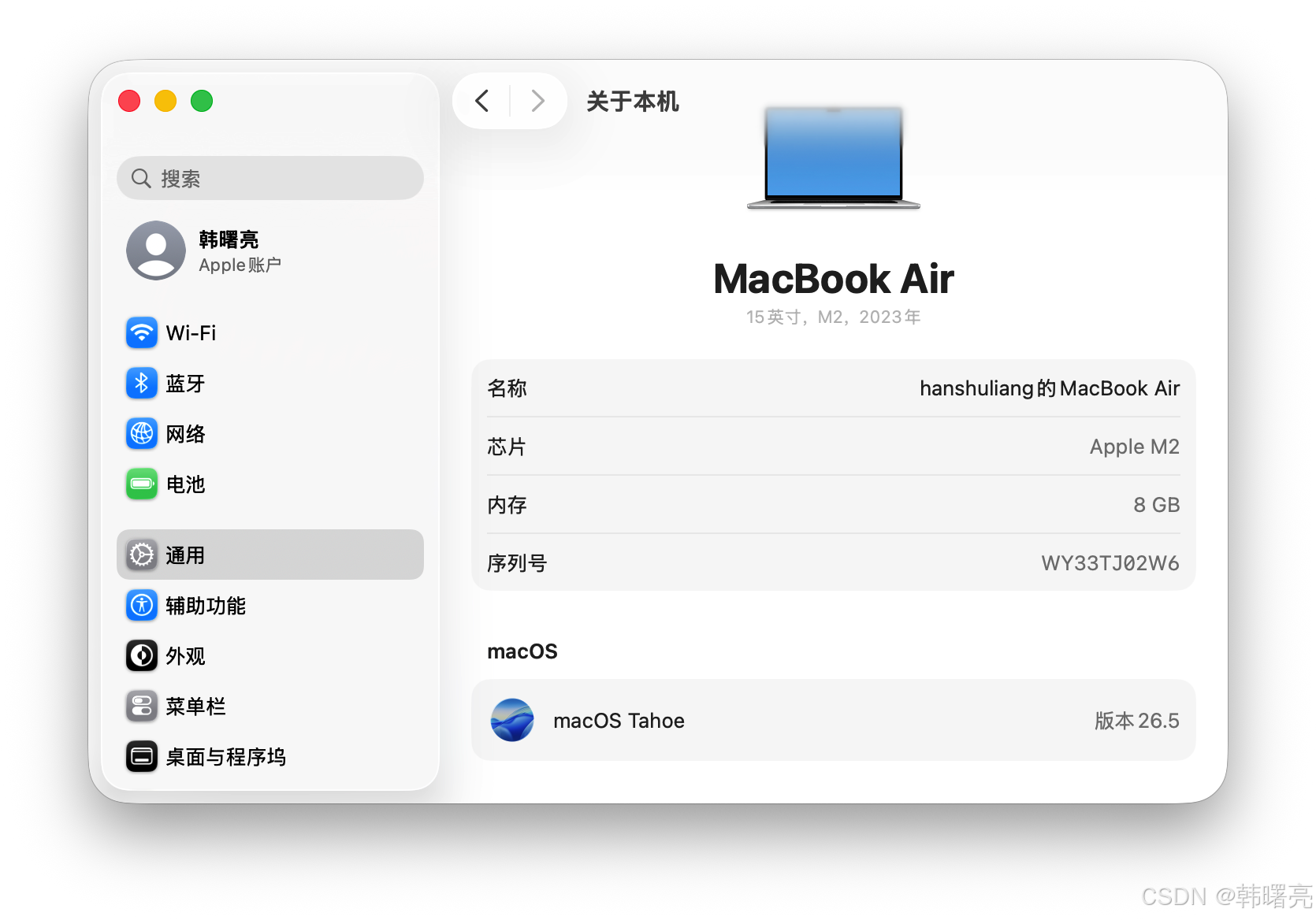The image size is (1316, 920).
Task: Click the chip value Apple M2
Action: pyautogui.click(x=1135, y=447)
